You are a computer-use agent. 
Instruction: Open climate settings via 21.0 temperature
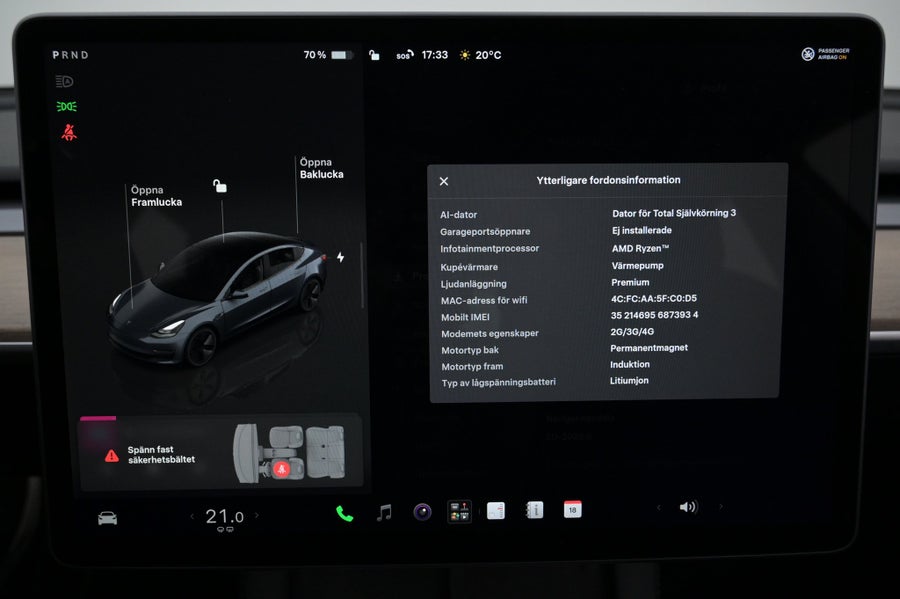[x=224, y=517]
